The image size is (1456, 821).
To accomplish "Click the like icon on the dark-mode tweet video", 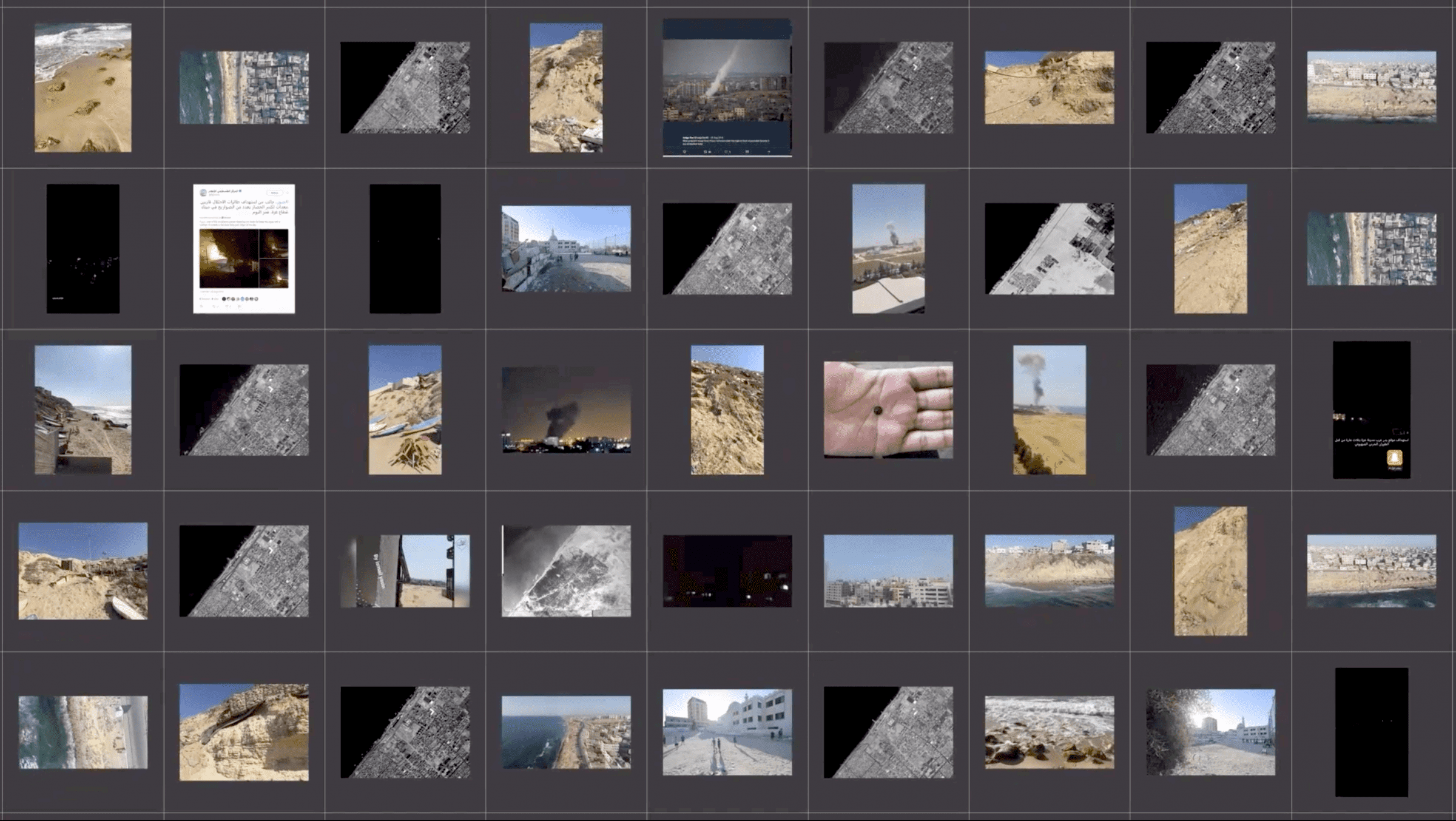I will tap(727, 152).
